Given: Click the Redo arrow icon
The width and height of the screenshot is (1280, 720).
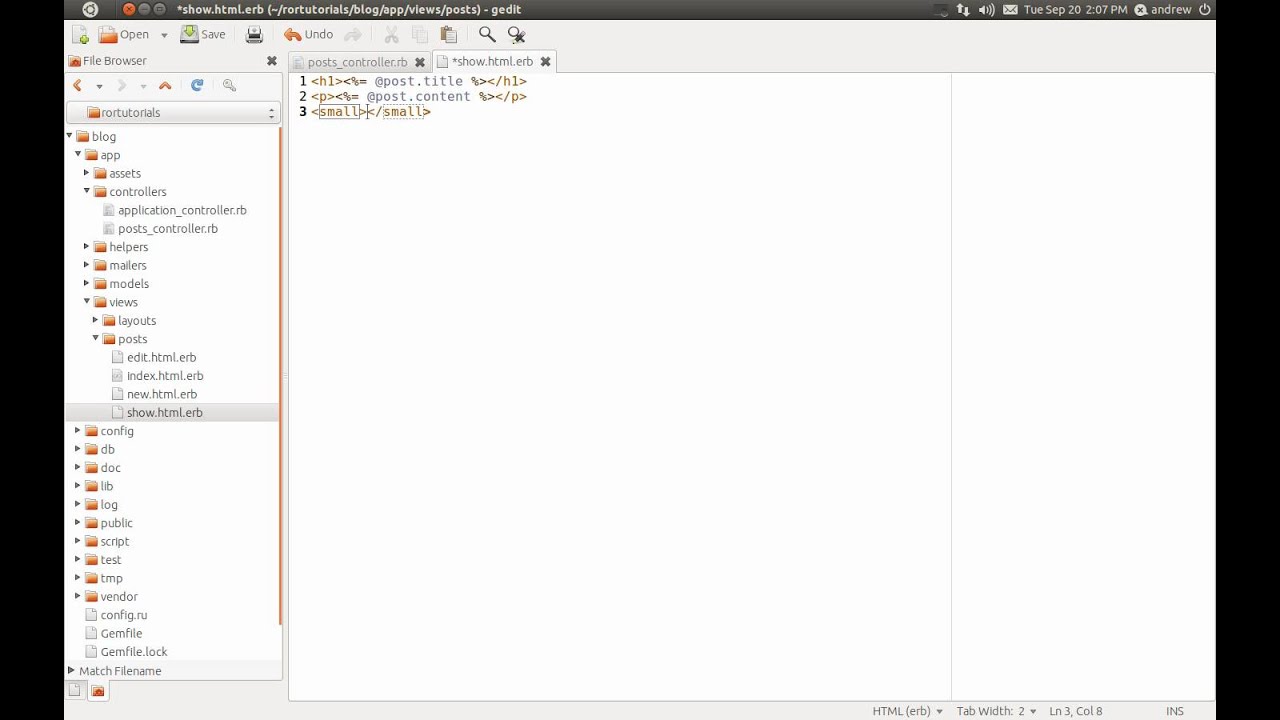Looking at the screenshot, I should point(352,34).
